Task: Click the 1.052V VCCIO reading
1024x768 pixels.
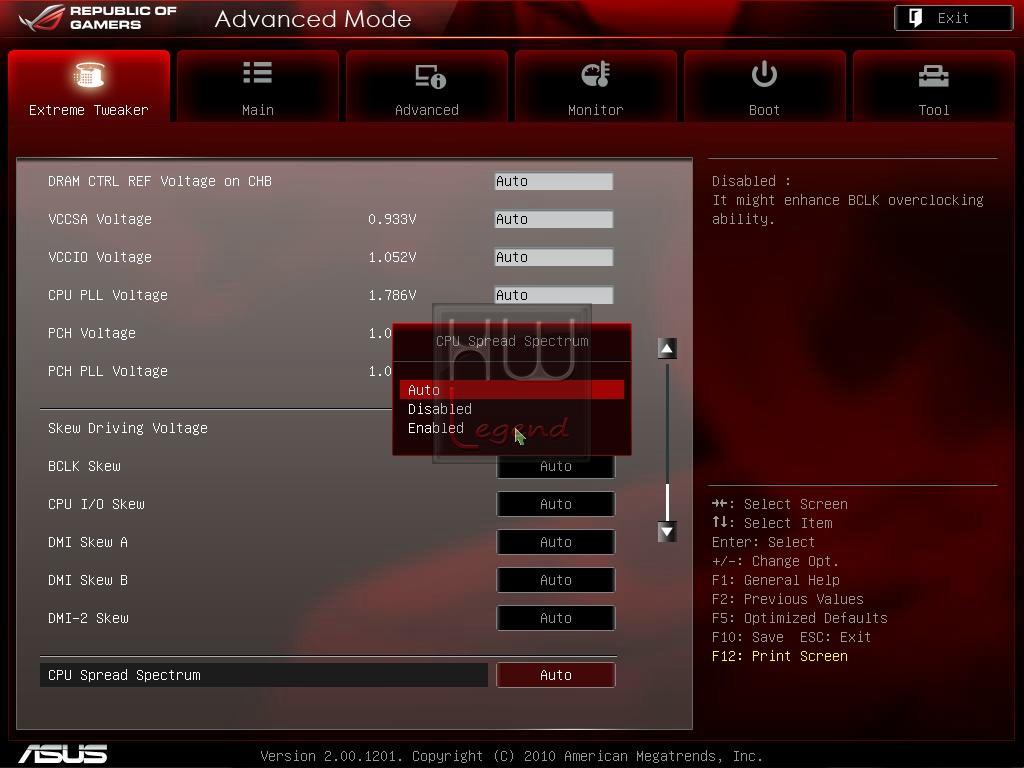Action: click(x=392, y=257)
